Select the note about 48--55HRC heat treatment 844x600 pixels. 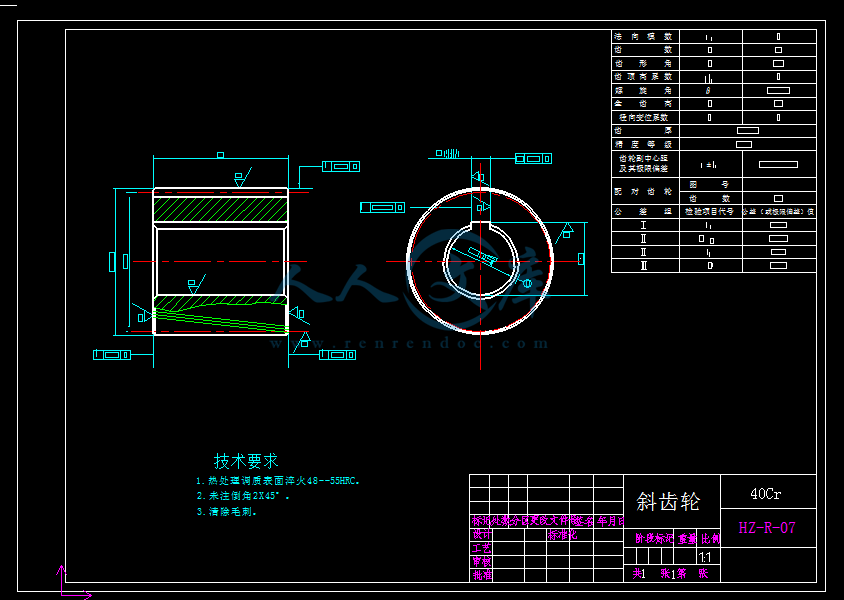pyautogui.click(x=278, y=481)
